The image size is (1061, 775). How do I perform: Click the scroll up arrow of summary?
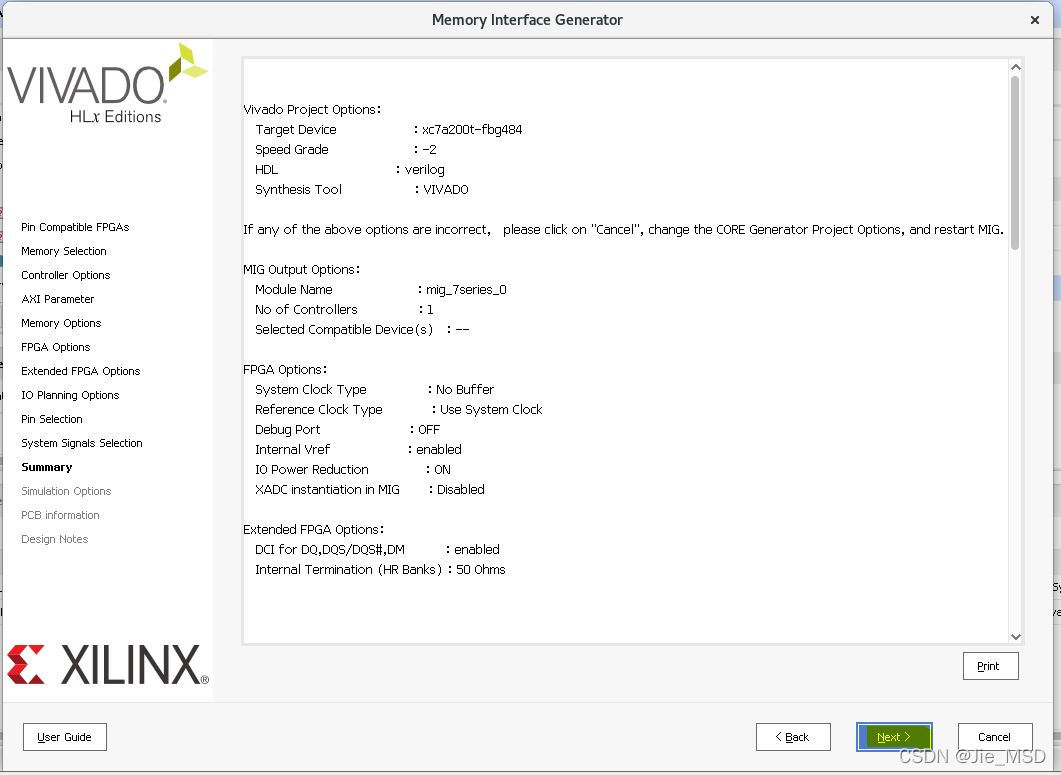point(1015,67)
